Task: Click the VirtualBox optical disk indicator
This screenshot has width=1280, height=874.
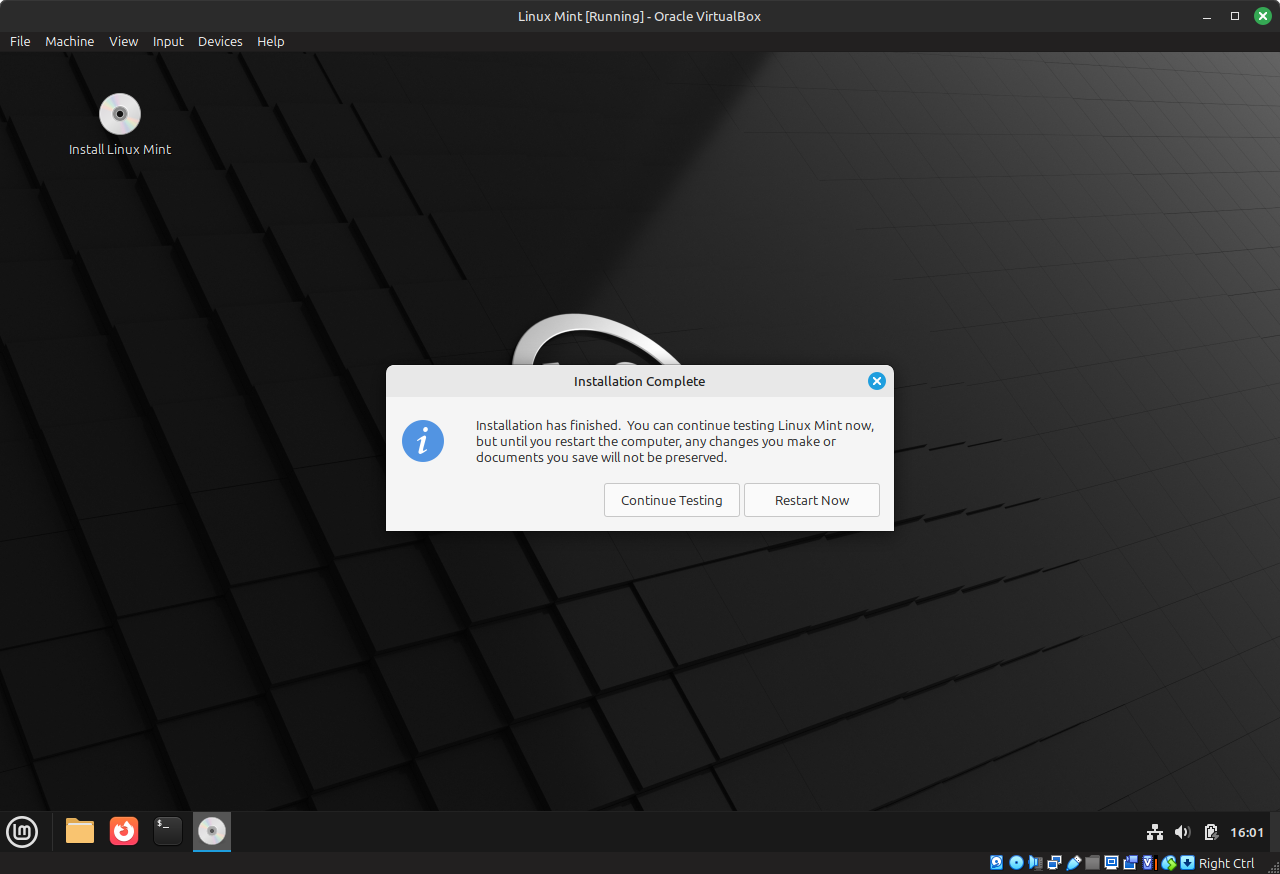Action: pos(1016,863)
